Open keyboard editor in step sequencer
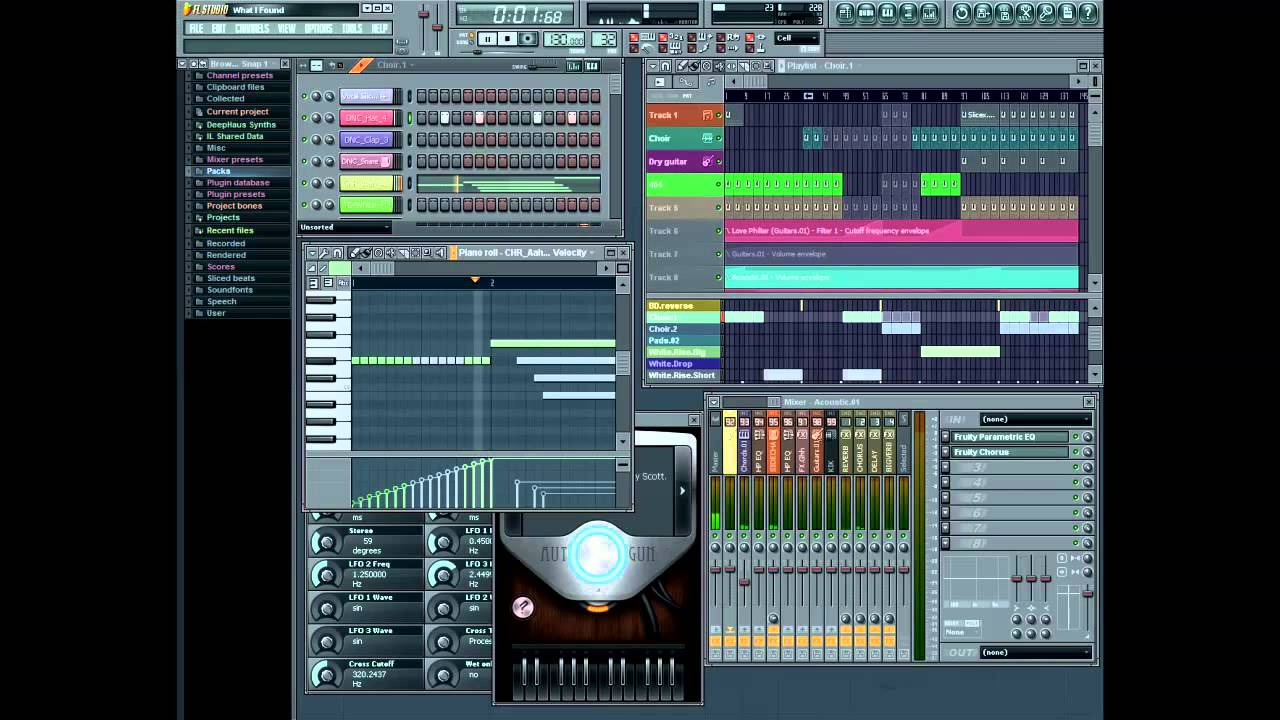Screen dimensions: 1280x720 click(592, 66)
